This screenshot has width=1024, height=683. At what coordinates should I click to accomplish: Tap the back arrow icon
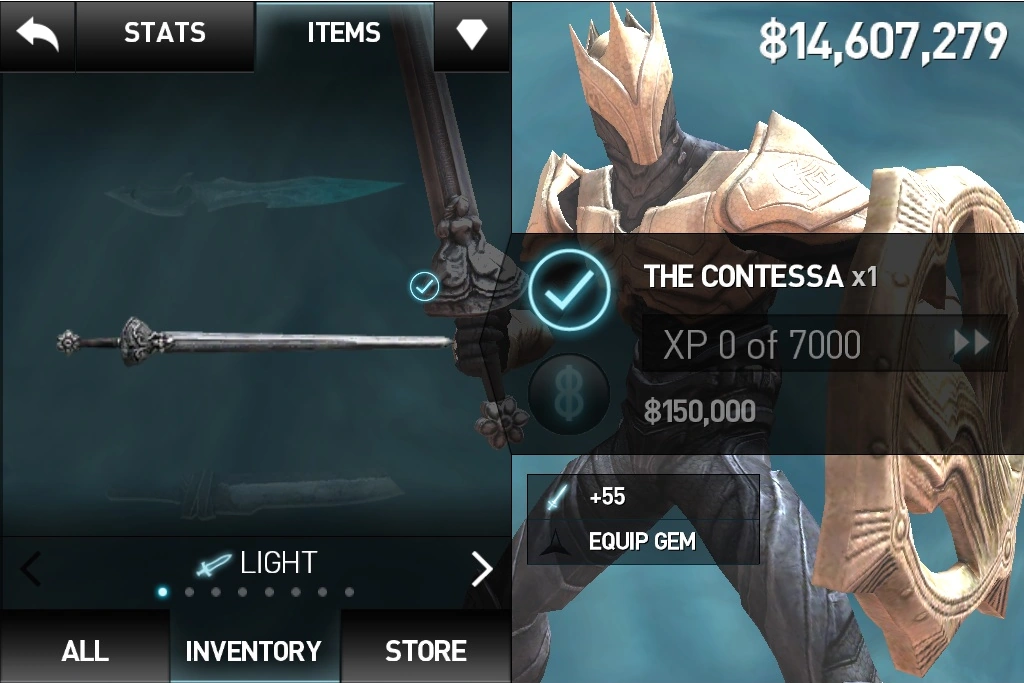37,34
